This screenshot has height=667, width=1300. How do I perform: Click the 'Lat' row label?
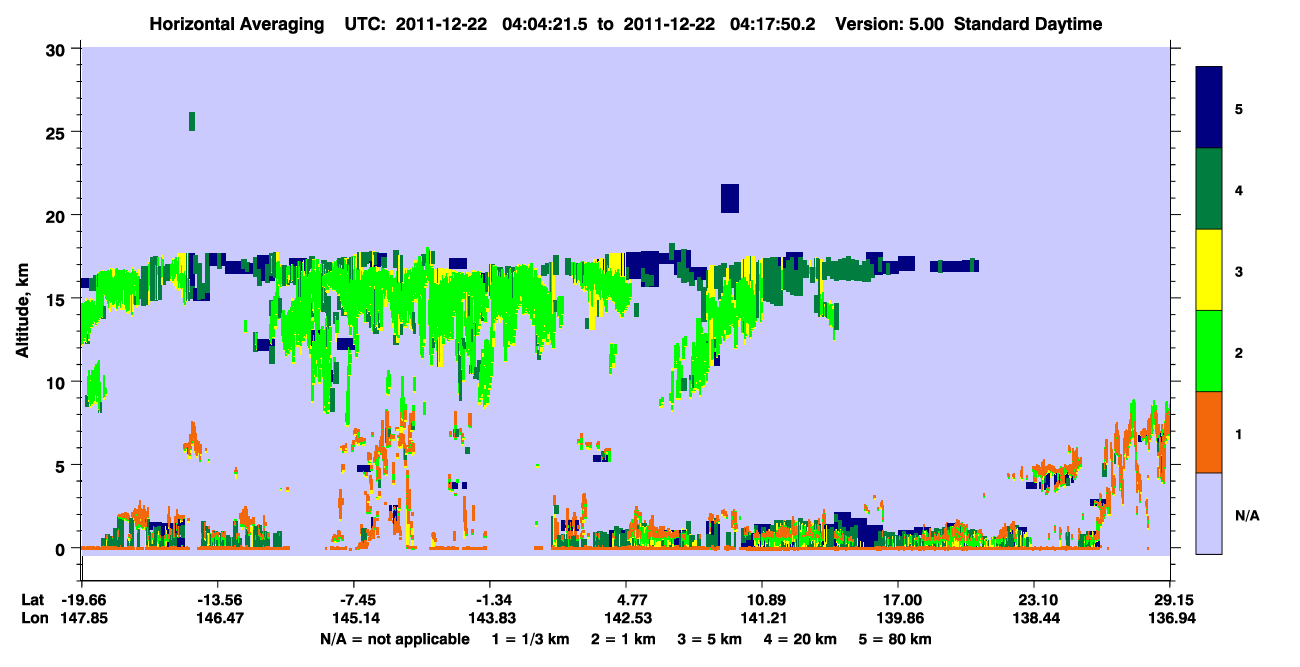[x=31, y=600]
